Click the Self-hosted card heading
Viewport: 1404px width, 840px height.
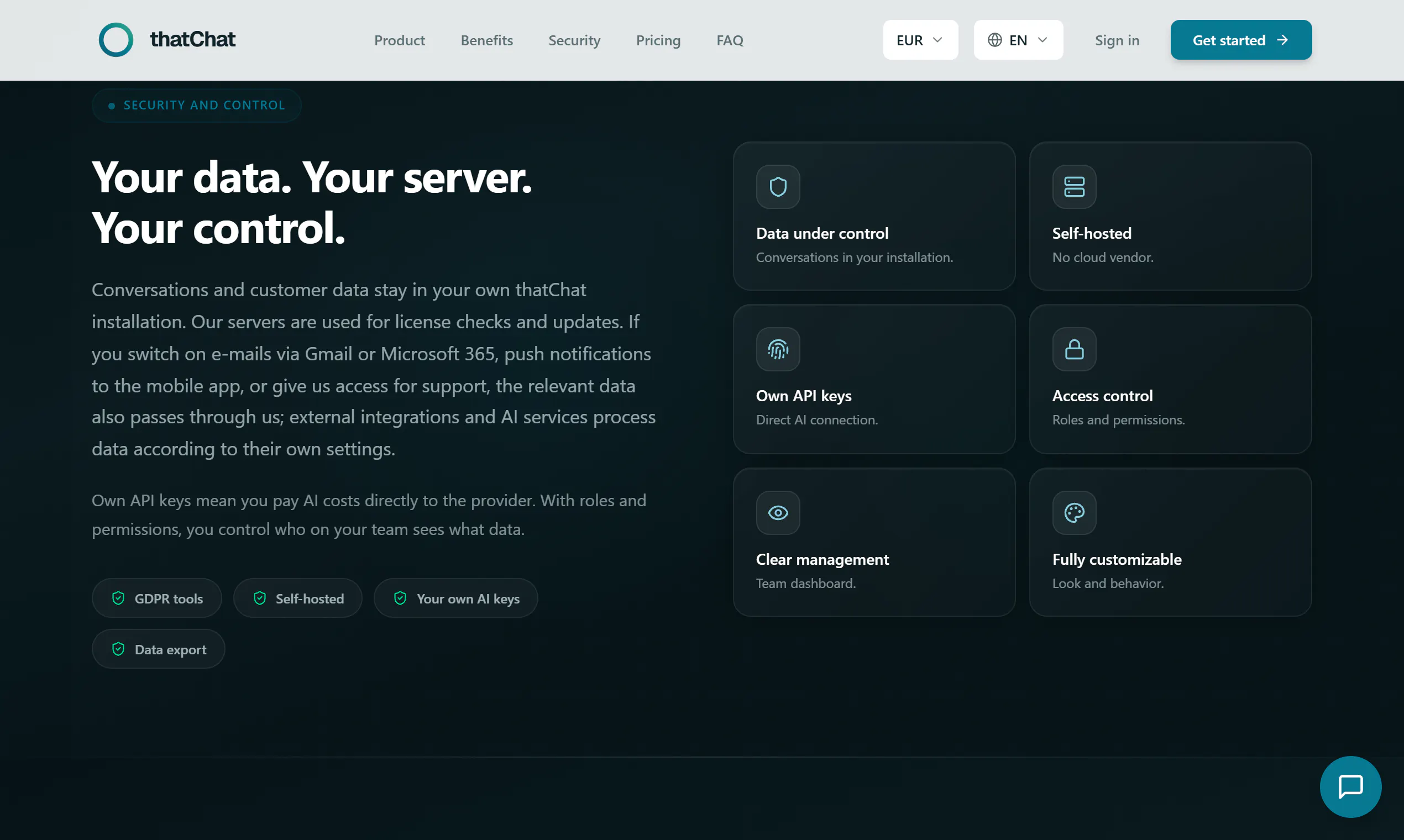(x=1092, y=233)
